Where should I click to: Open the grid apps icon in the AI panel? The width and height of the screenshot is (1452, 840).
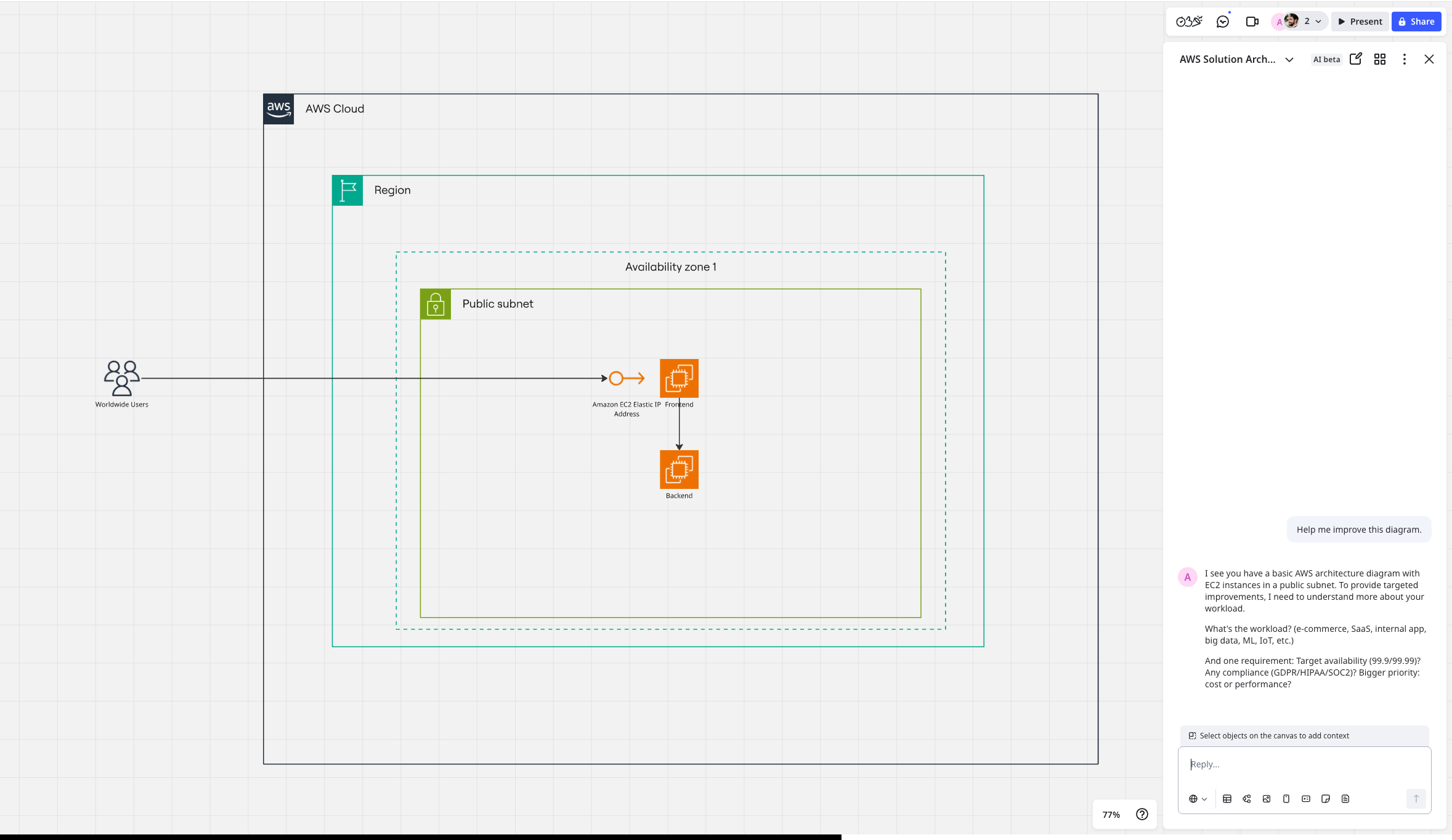coord(1380,59)
